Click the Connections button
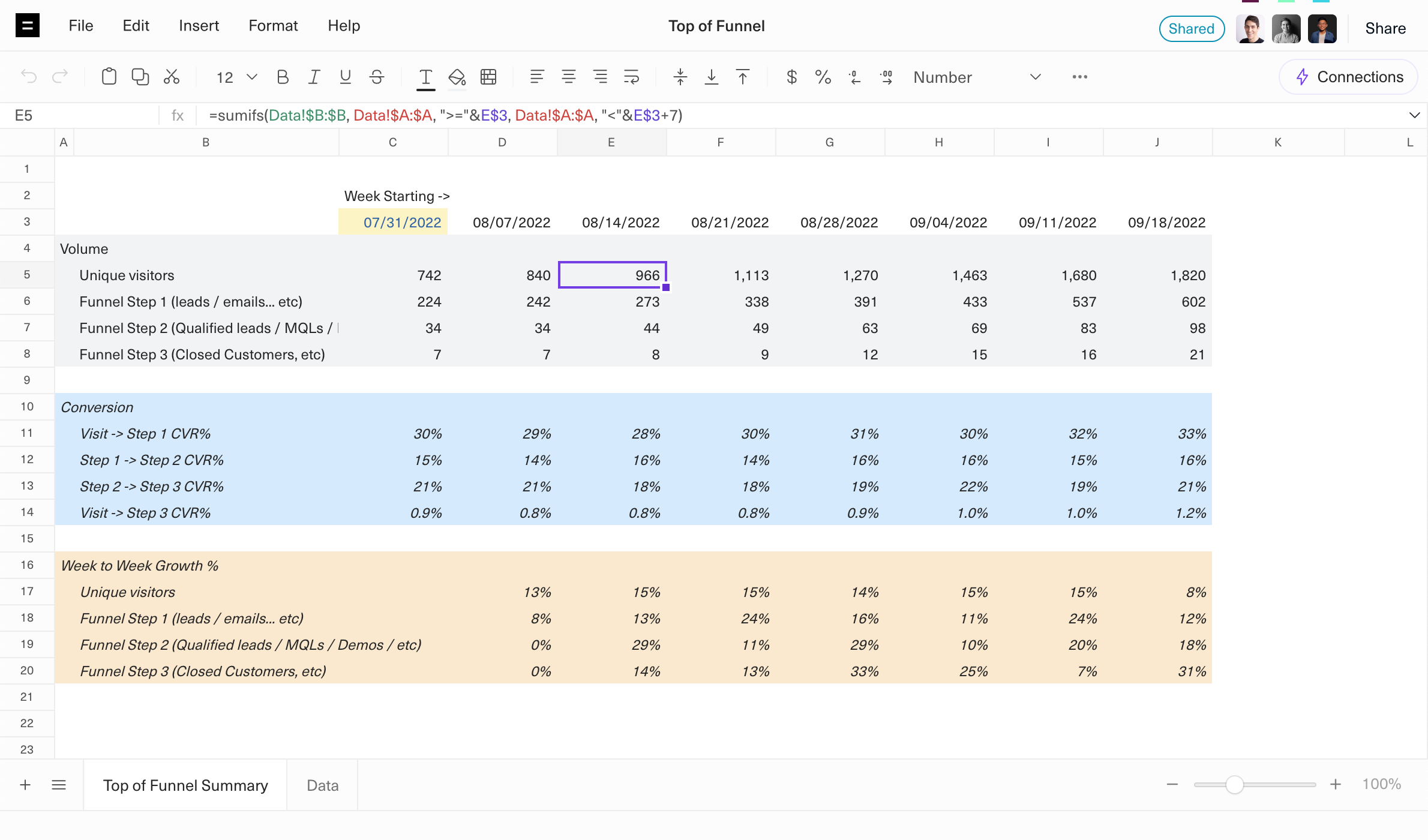1428x840 pixels. click(1349, 77)
